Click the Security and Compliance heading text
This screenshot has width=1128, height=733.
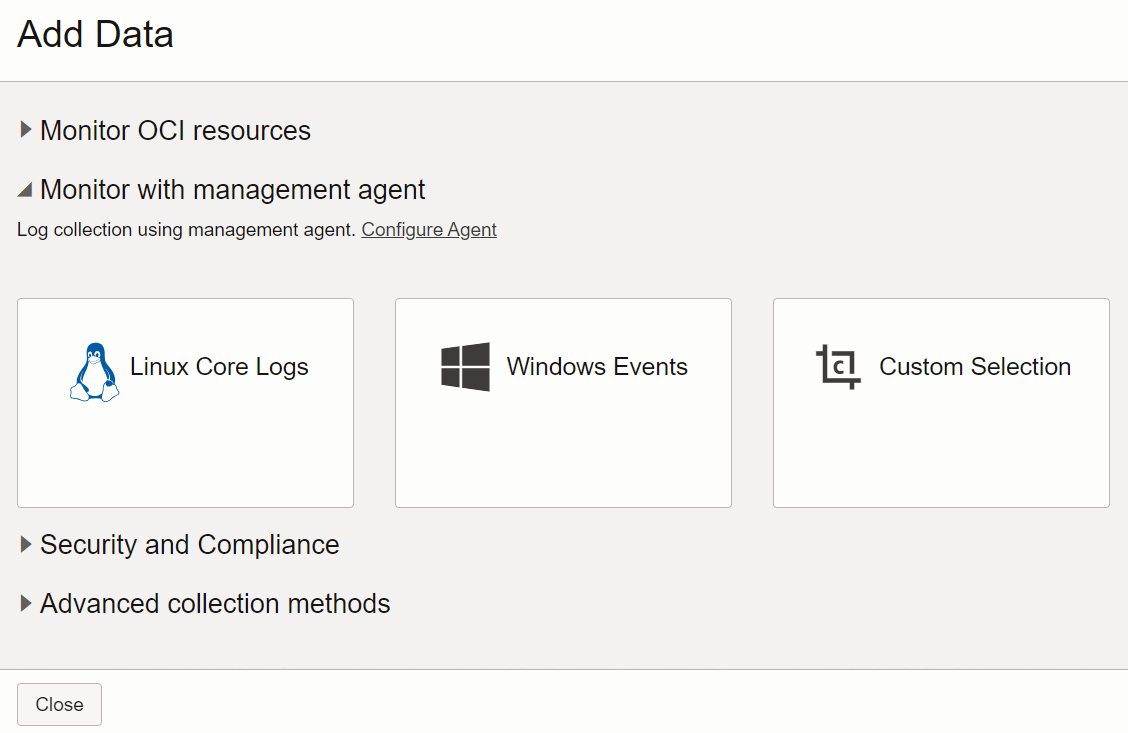pyautogui.click(x=190, y=545)
